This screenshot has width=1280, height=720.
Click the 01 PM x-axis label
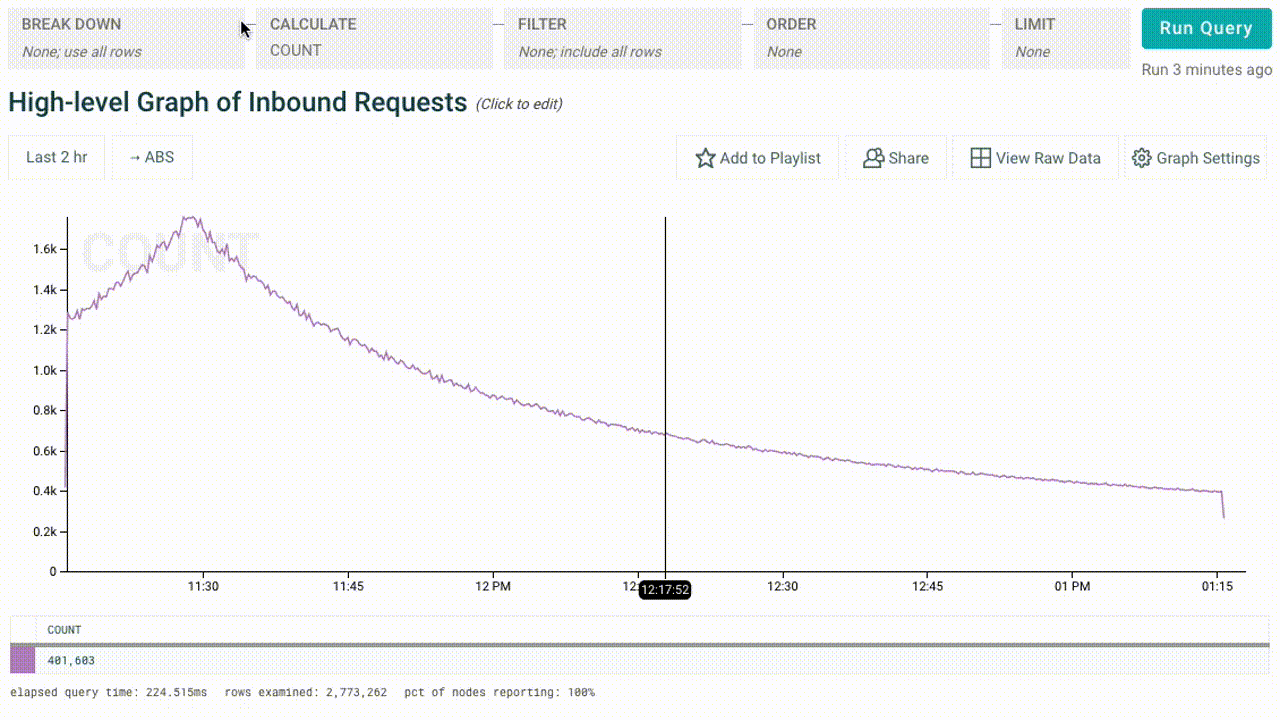point(1072,587)
